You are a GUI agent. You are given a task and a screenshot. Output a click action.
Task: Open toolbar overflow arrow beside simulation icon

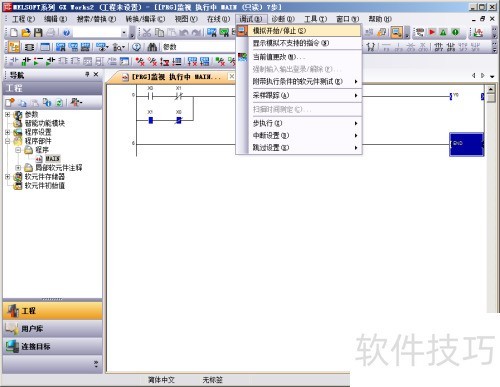point(407,33)
